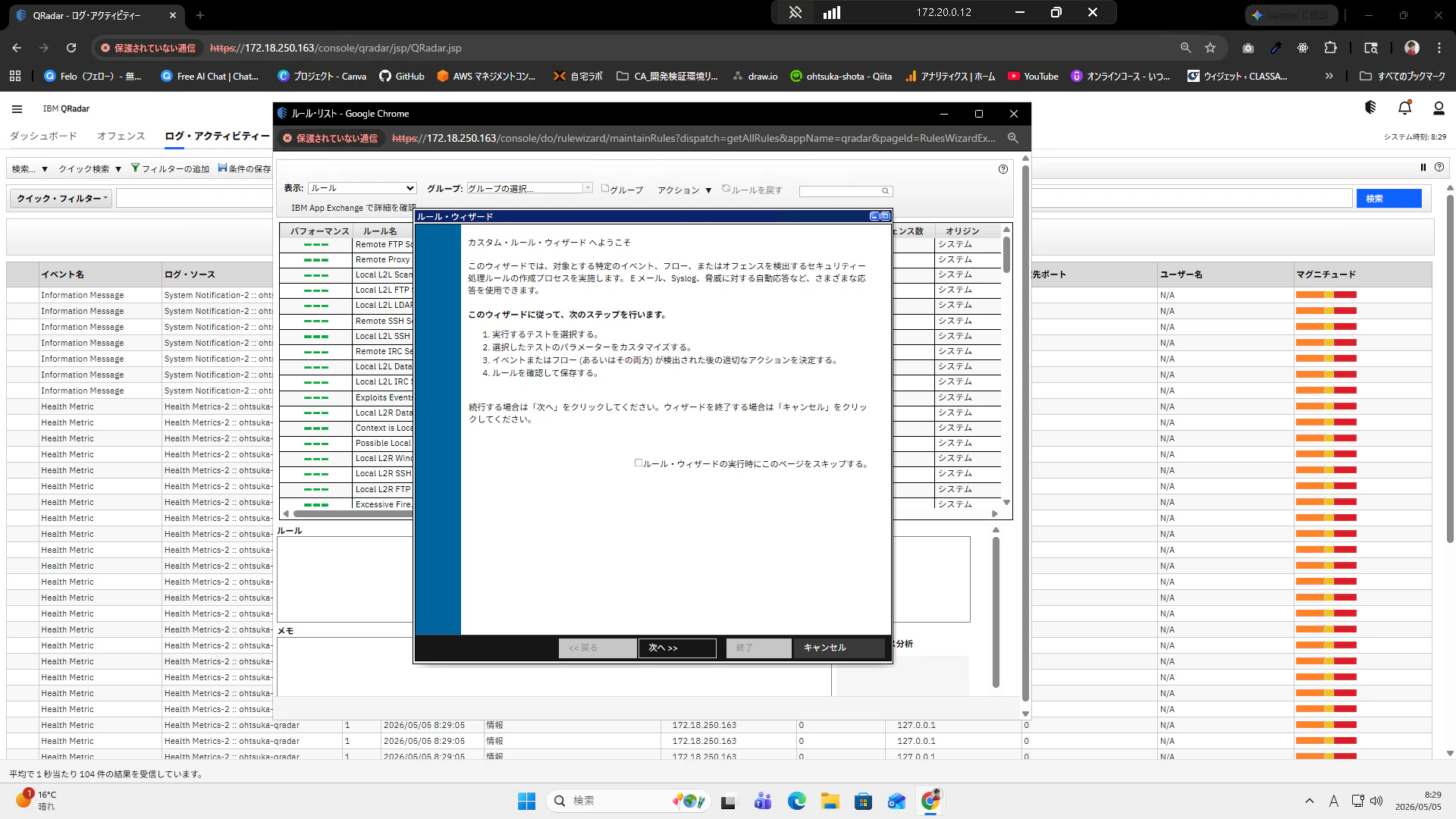1456x819 pixels.
Task: Show hidden system tray icons
Action: pos(1309,801)
